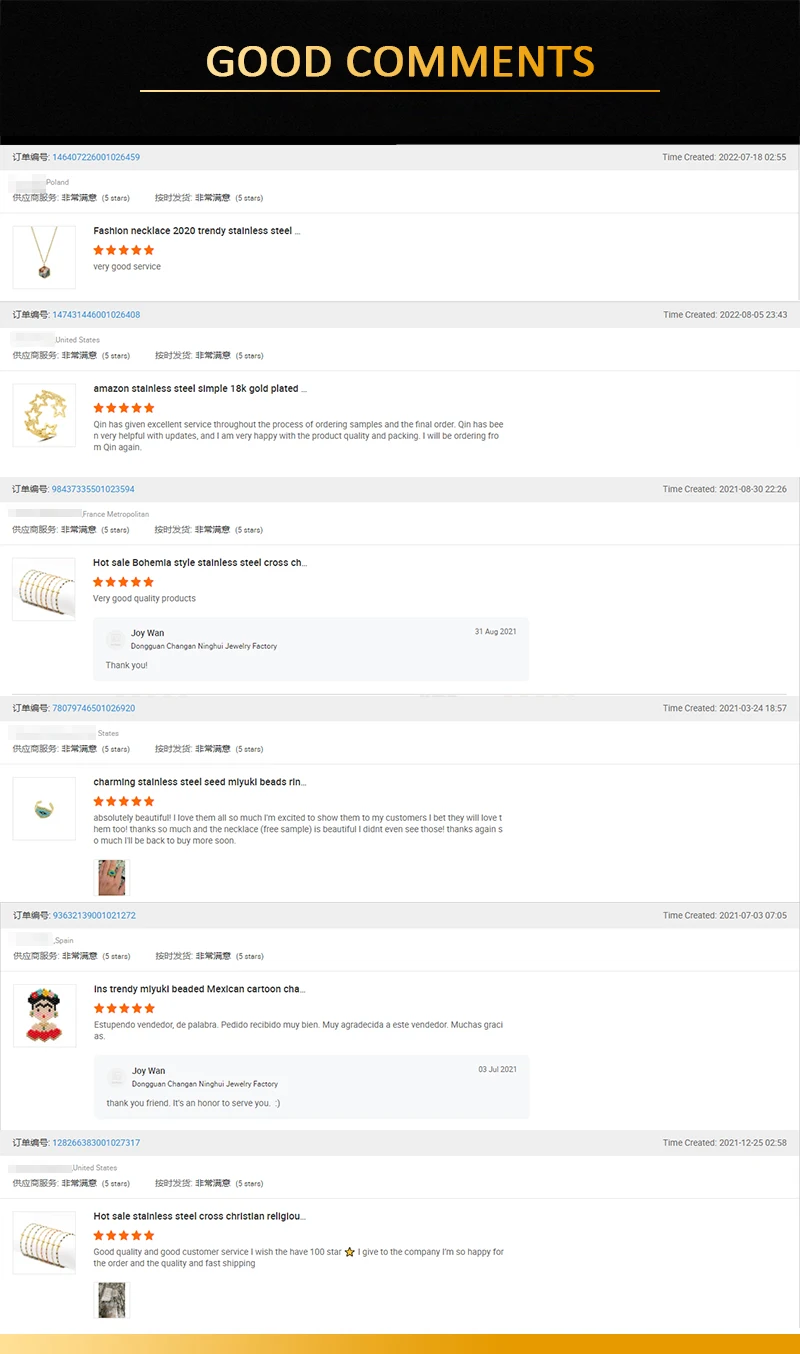The height and width of the screenshot is (1354, 800).
Task: Click star rating under amazon stainless steel ring
Action: coord(124,408)
